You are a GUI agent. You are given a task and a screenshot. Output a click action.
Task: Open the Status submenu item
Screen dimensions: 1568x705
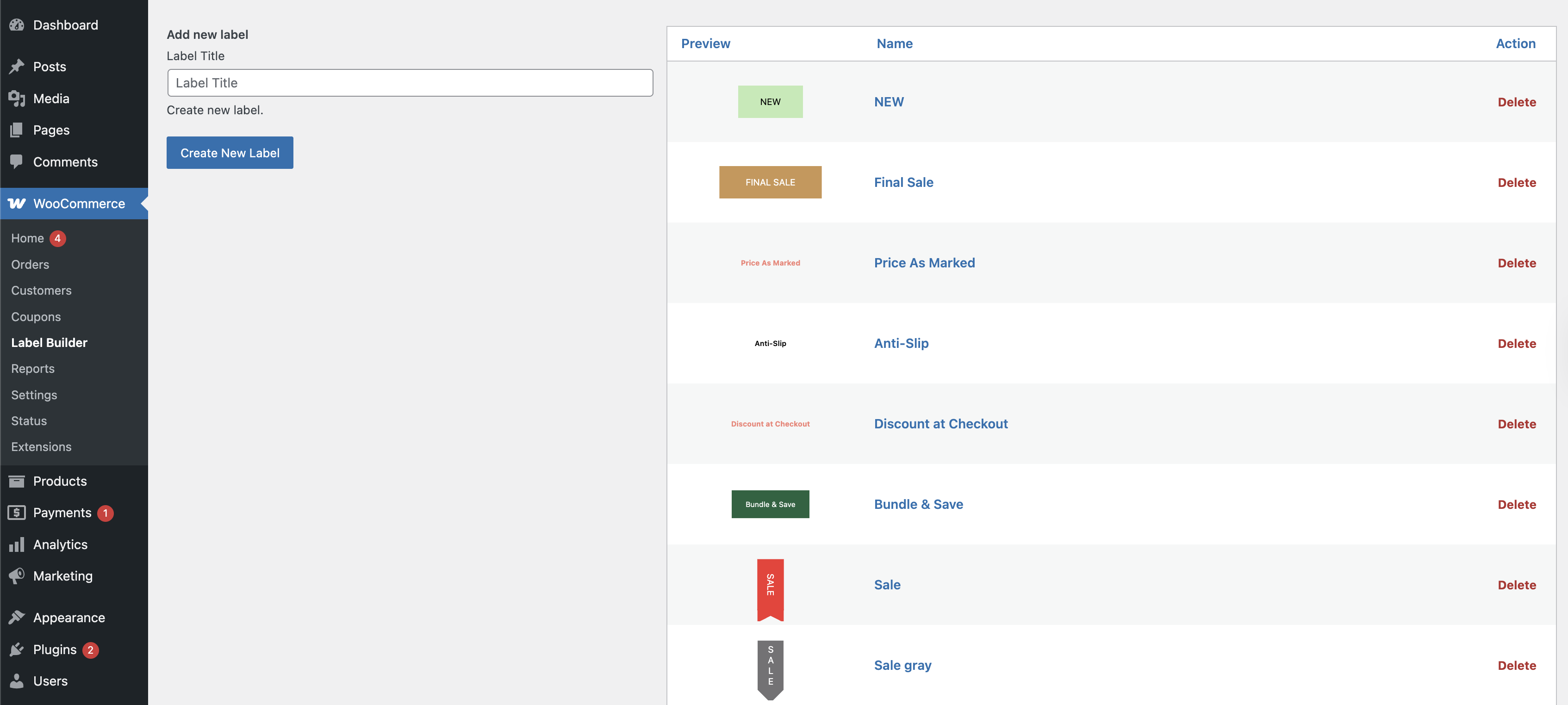pyautogui.click(x=29, y=421)
